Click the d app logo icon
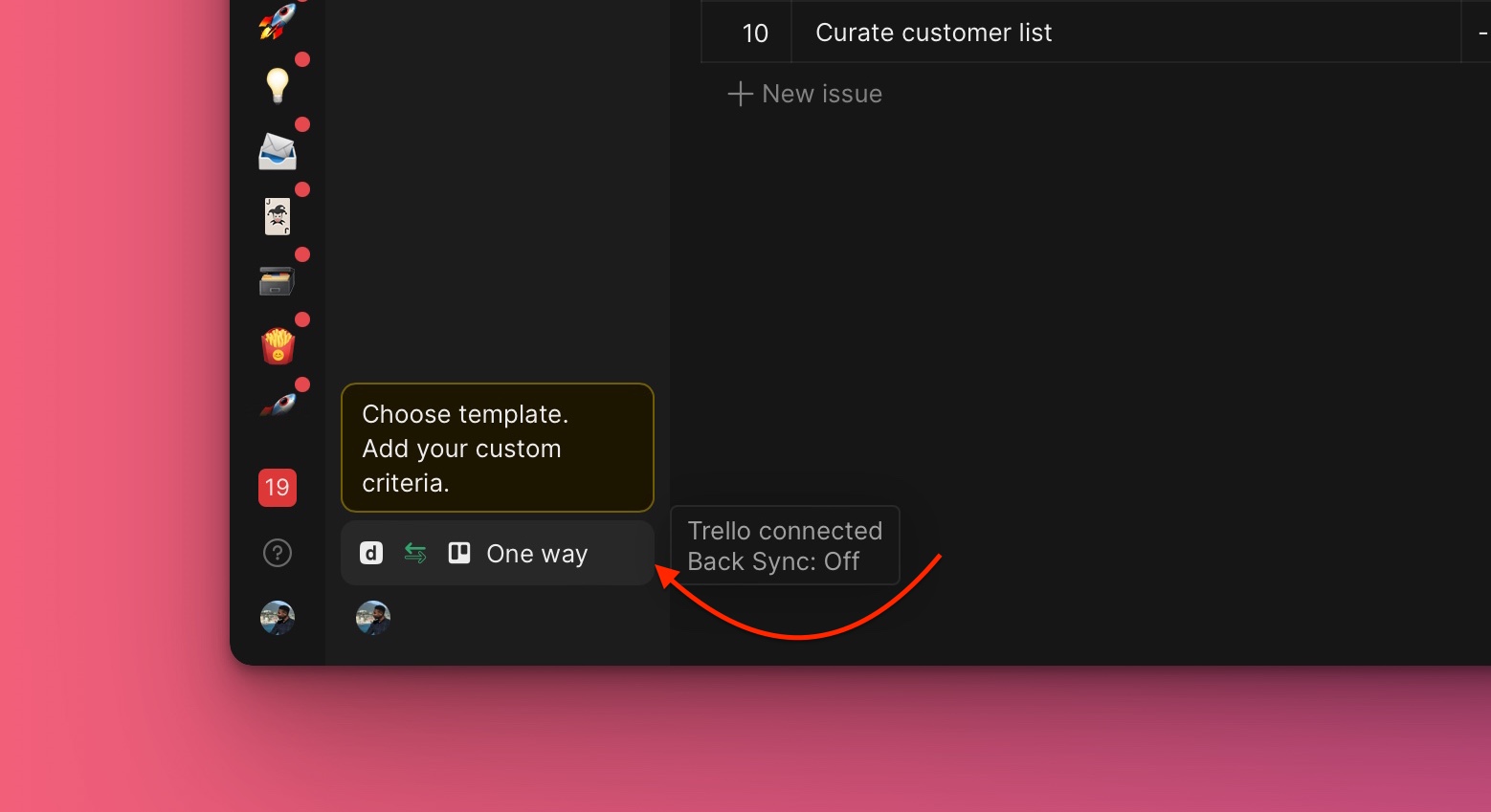This screenshot has width=1491, height=812. click(371, 553)
